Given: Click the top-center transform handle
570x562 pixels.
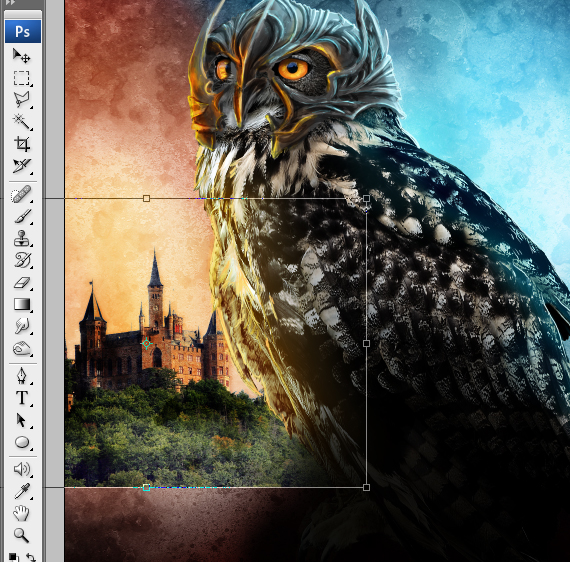Looking at the screenshot, I should pyautogui.click(x=146, y=198).
